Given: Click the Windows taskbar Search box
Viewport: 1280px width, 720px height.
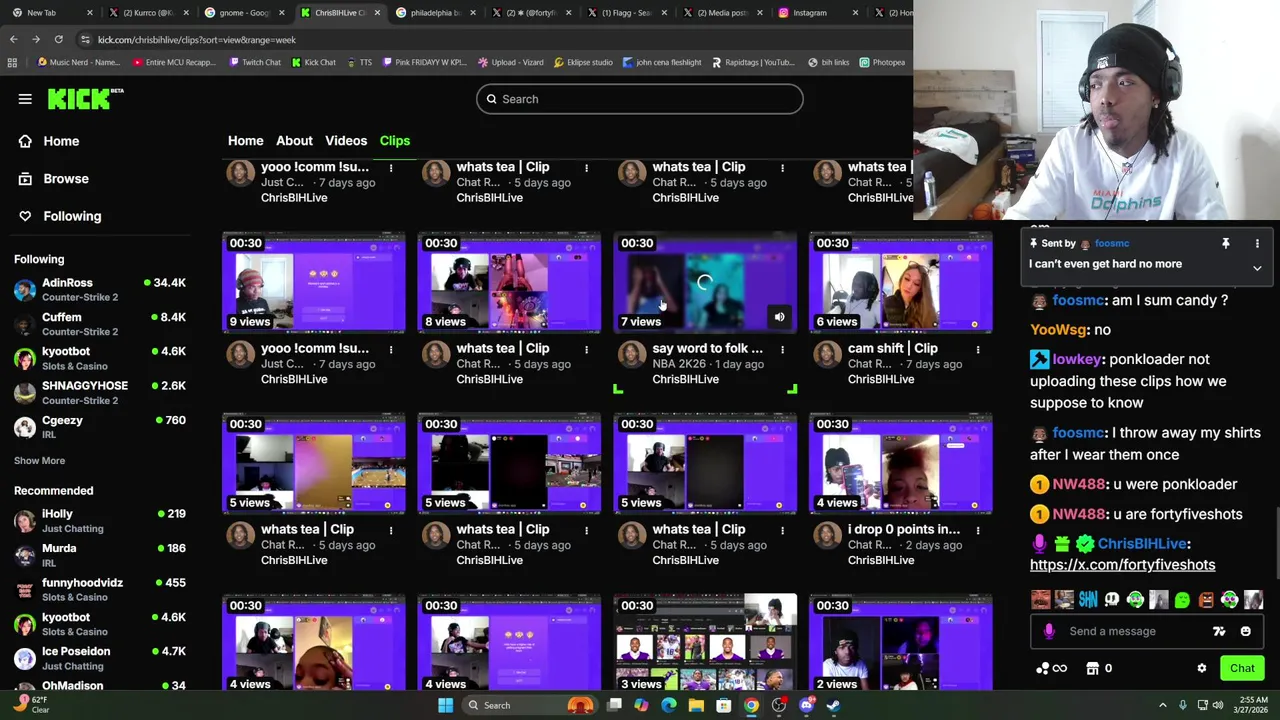Looking at the screenshot, I should [530, 705].
